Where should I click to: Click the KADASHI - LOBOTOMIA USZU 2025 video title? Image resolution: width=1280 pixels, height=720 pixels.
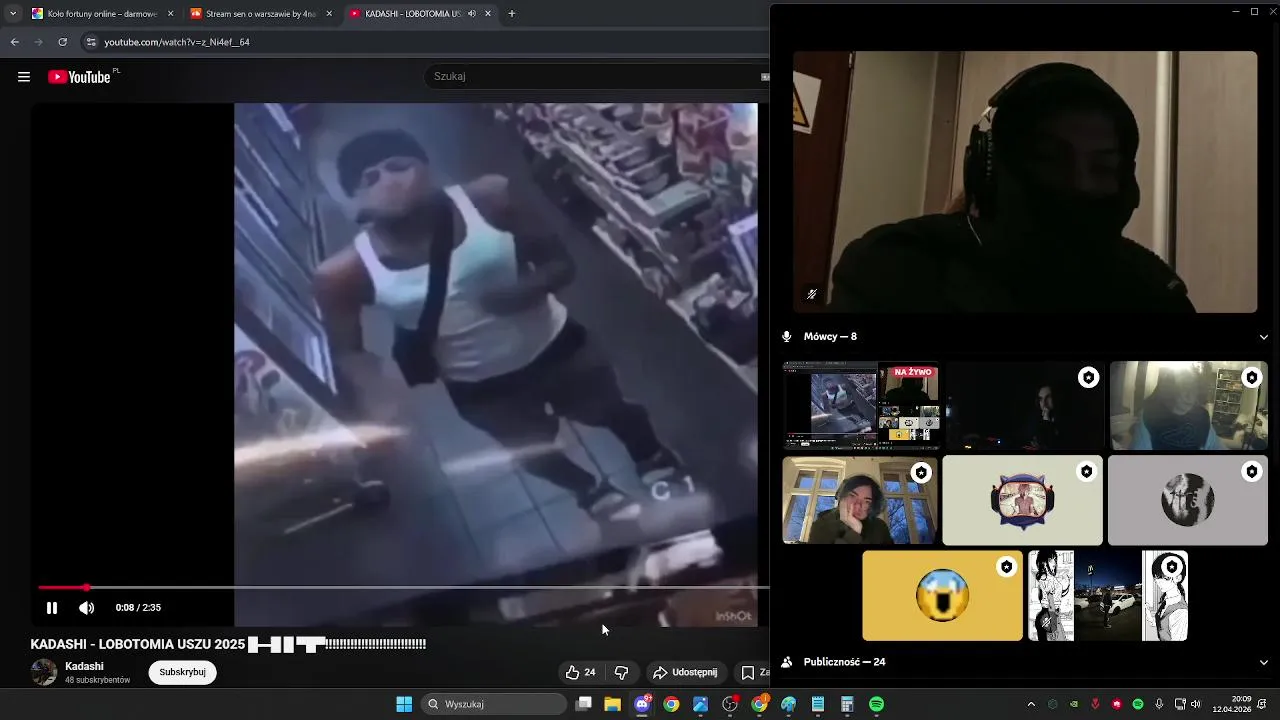tap(228, 645)
